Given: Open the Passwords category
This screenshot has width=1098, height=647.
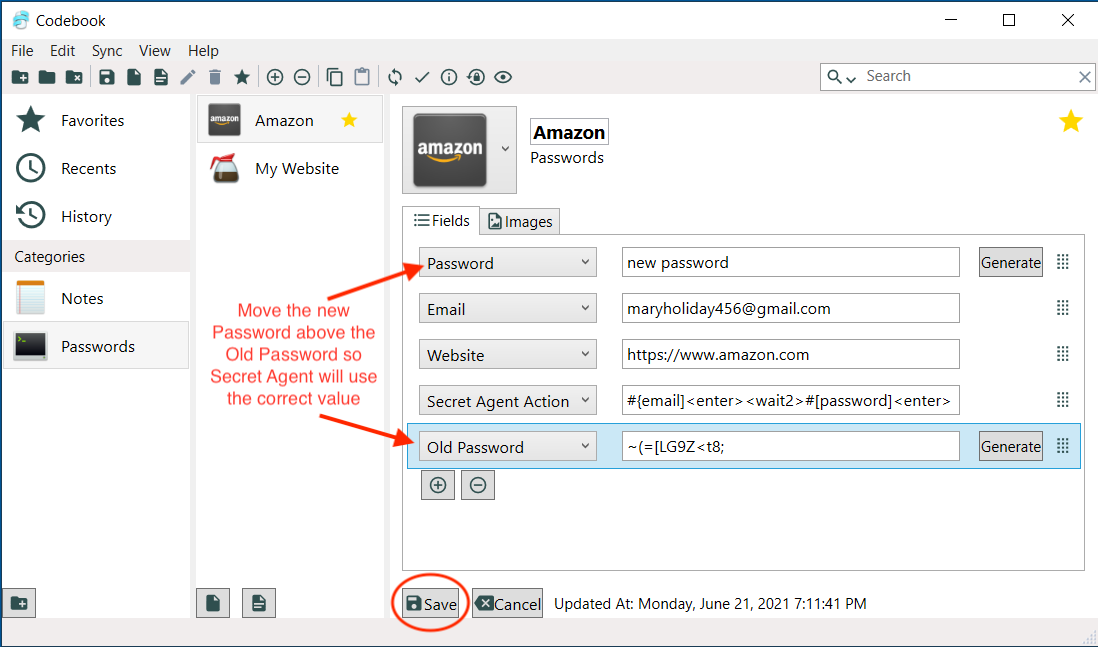Looking at the screenshot, I should [97, 345].
